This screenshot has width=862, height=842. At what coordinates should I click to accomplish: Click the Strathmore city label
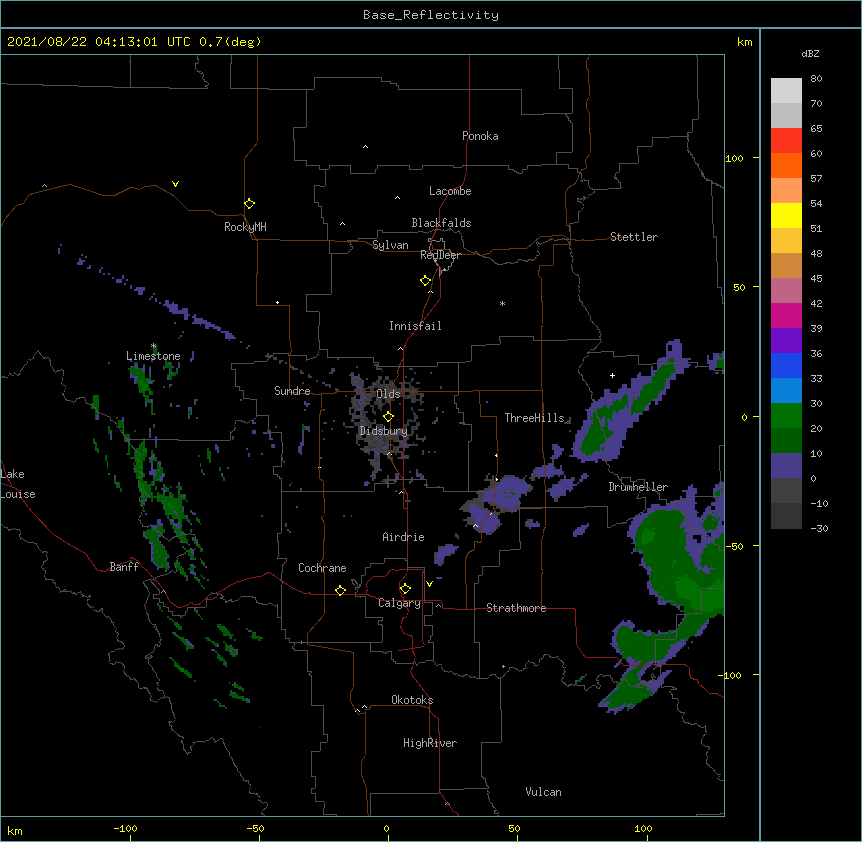(x=516, y=608)
